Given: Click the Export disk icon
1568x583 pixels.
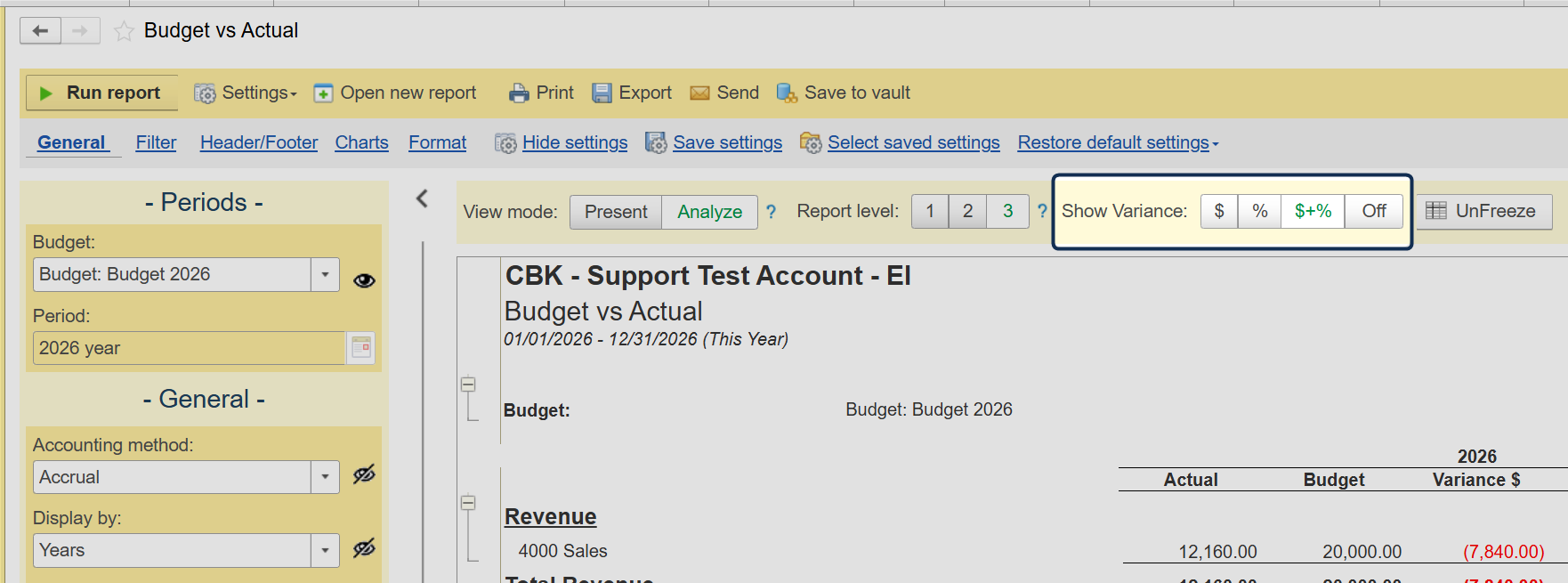Looking at the screenshot, I should click(602, 93).
